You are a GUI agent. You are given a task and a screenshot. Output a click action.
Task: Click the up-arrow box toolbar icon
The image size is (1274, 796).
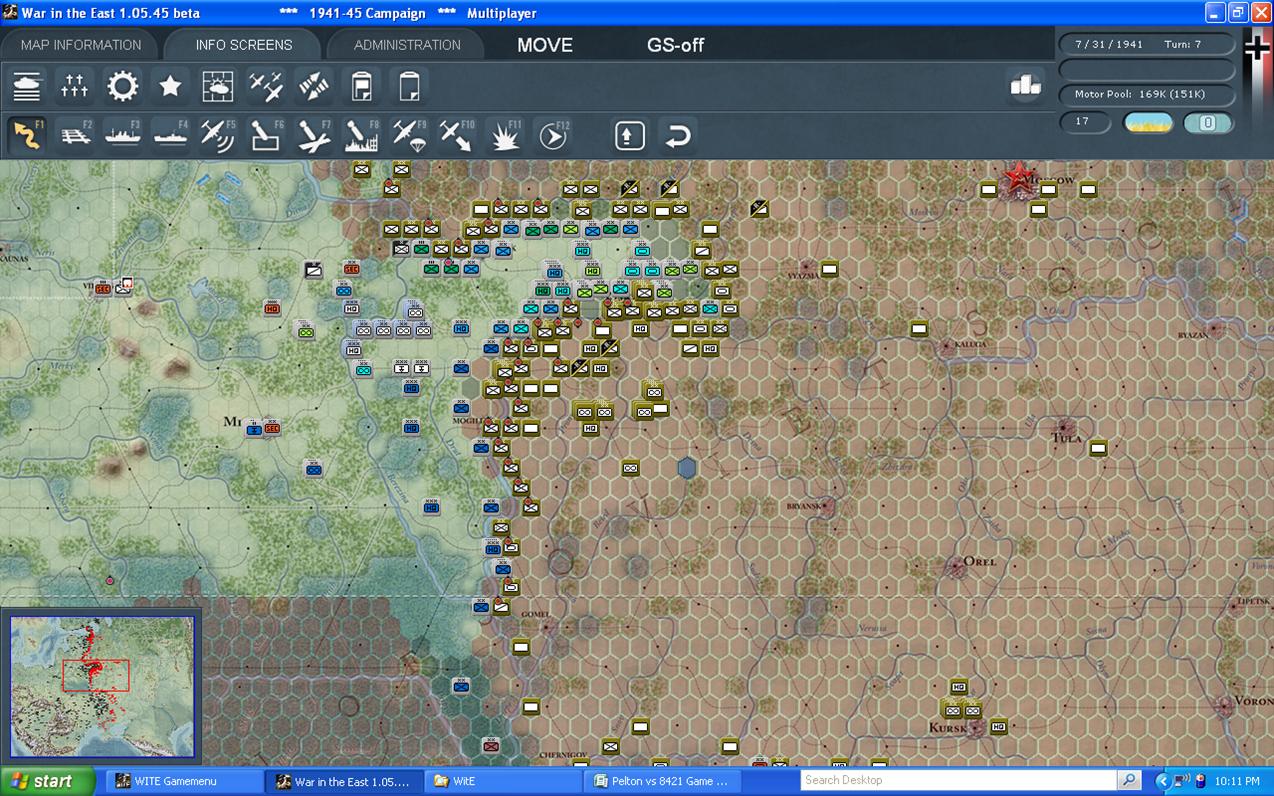[629, 135]
